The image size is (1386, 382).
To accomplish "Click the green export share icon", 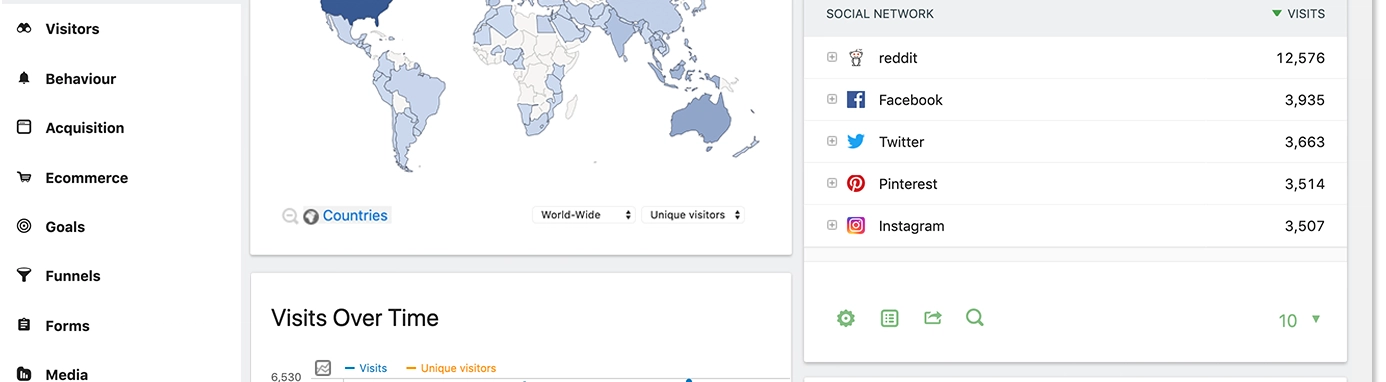I will pyautogui.click(x=933, y=318).
